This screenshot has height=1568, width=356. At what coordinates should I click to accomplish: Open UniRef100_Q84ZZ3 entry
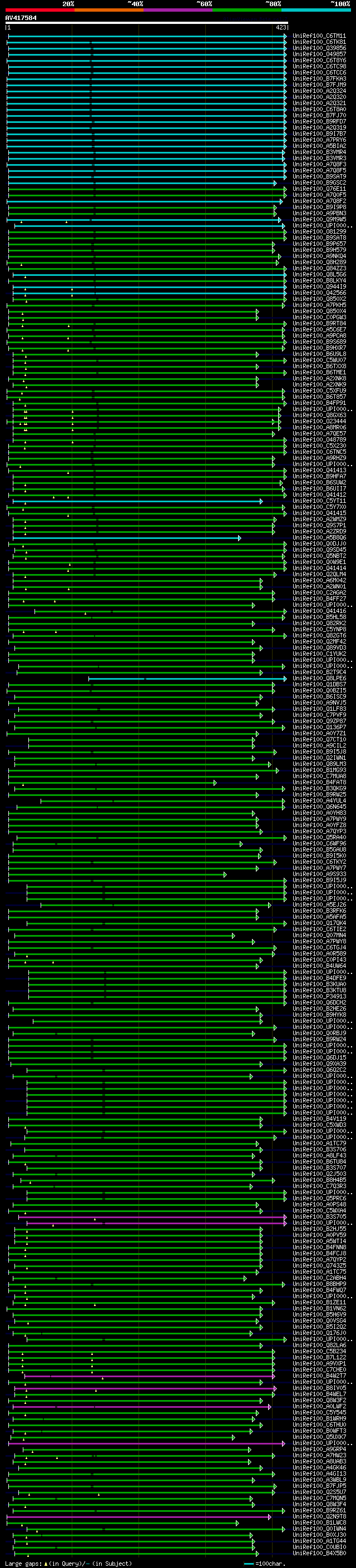[x=319, y=269]
